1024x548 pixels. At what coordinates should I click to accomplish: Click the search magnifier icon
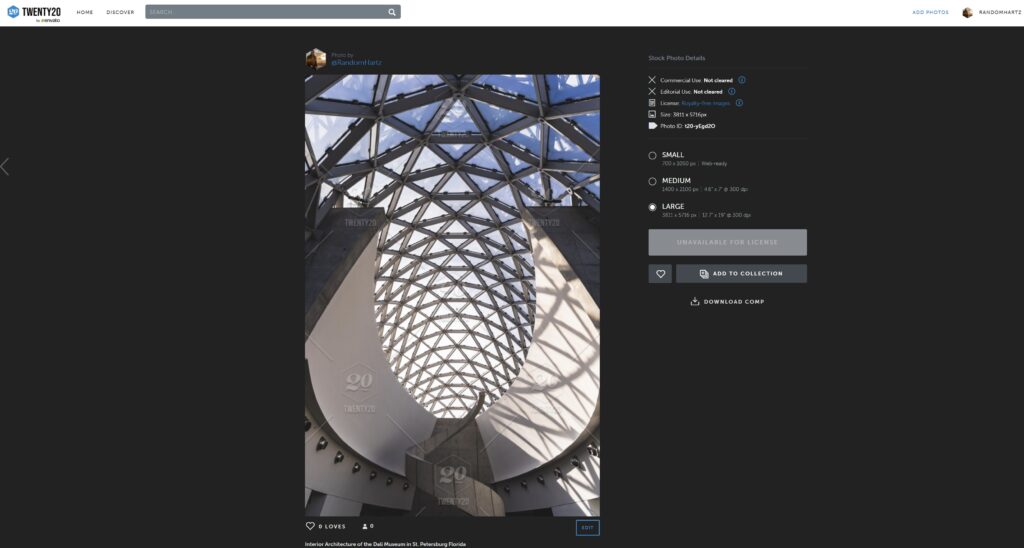click(392, 12)
